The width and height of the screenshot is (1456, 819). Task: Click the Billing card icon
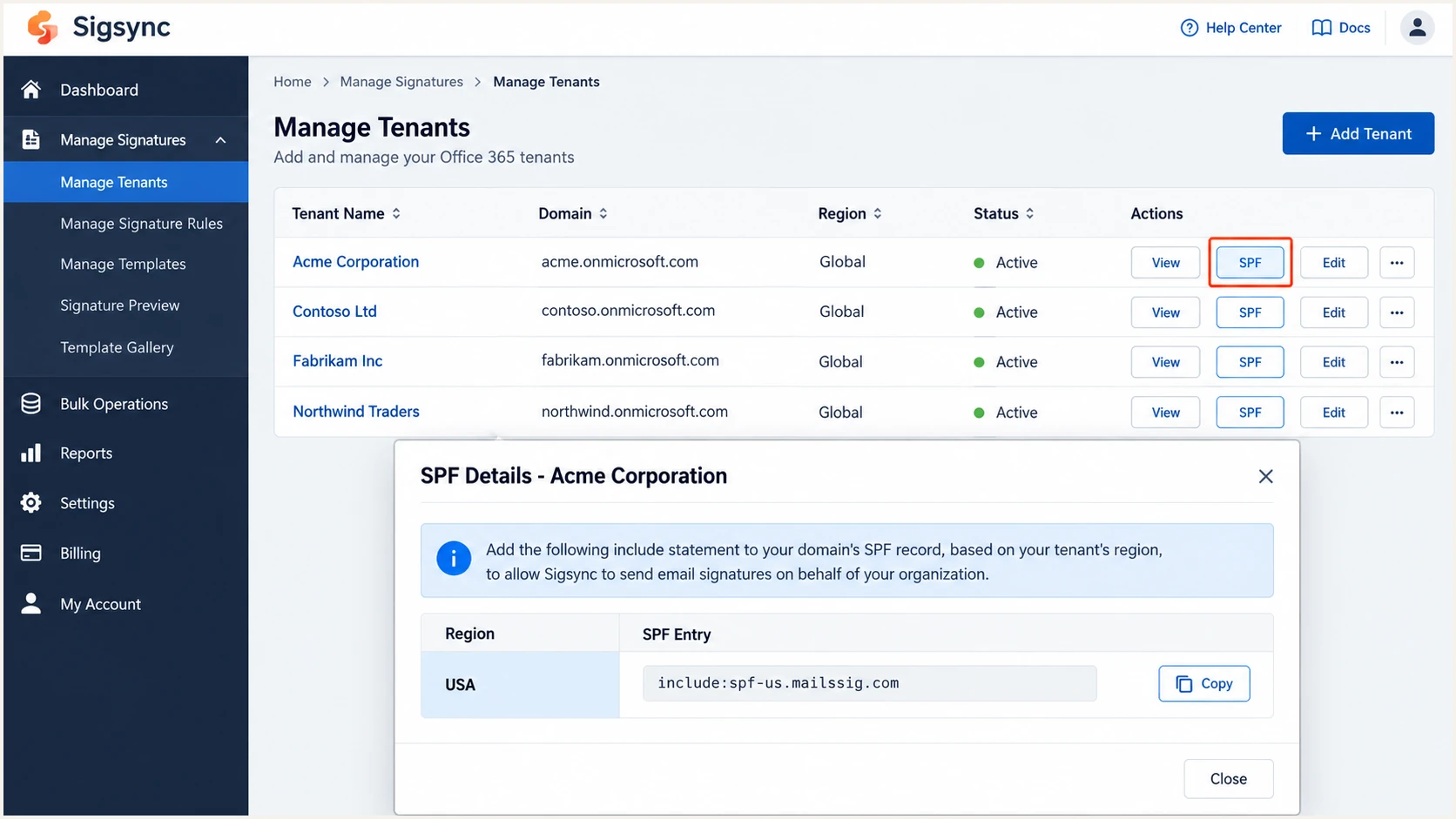[31, 554]
